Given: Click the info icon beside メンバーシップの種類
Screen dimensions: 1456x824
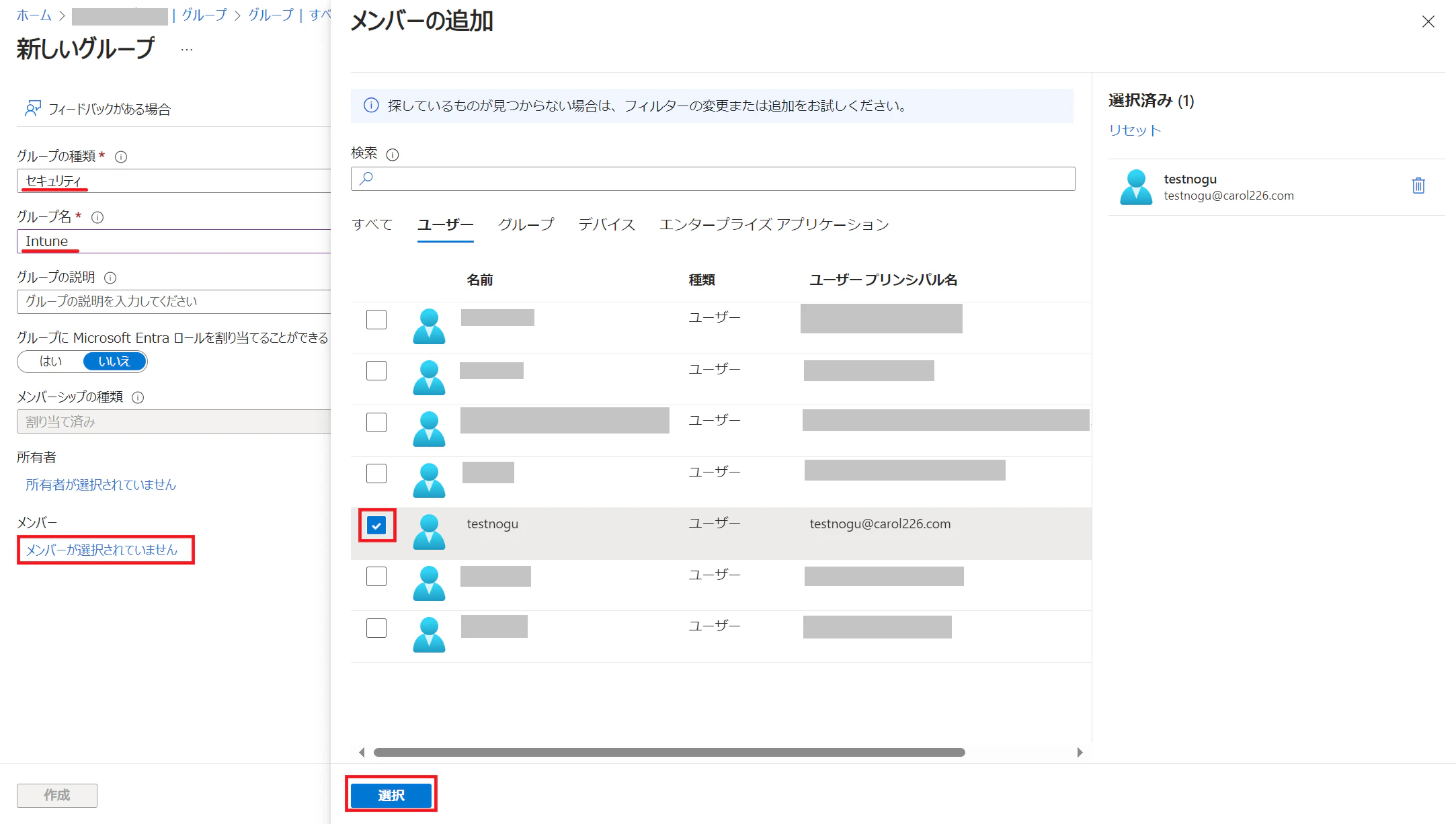Looking at the screenshot, I should [138, 397].
